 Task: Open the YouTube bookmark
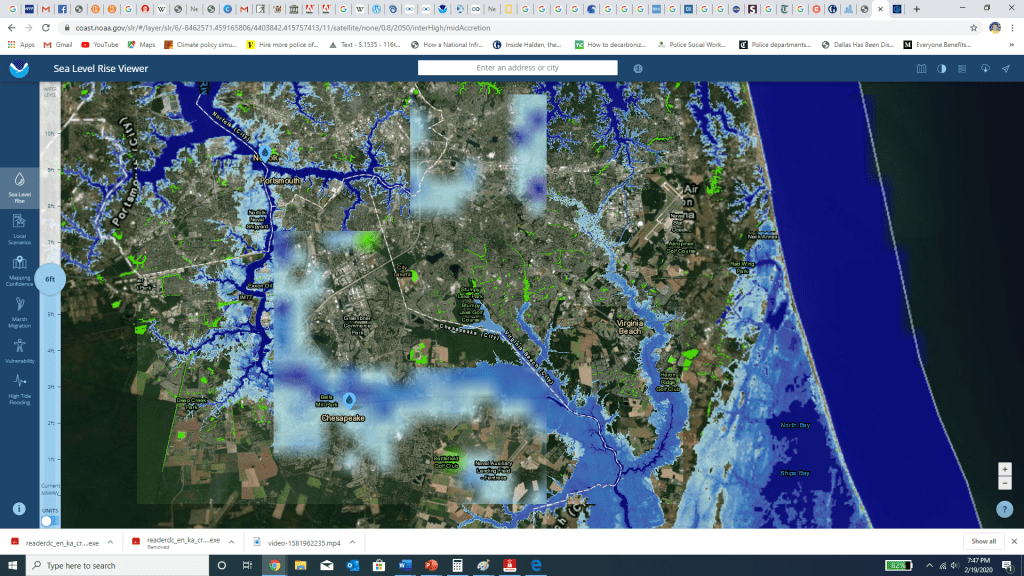tap(99, 45)
